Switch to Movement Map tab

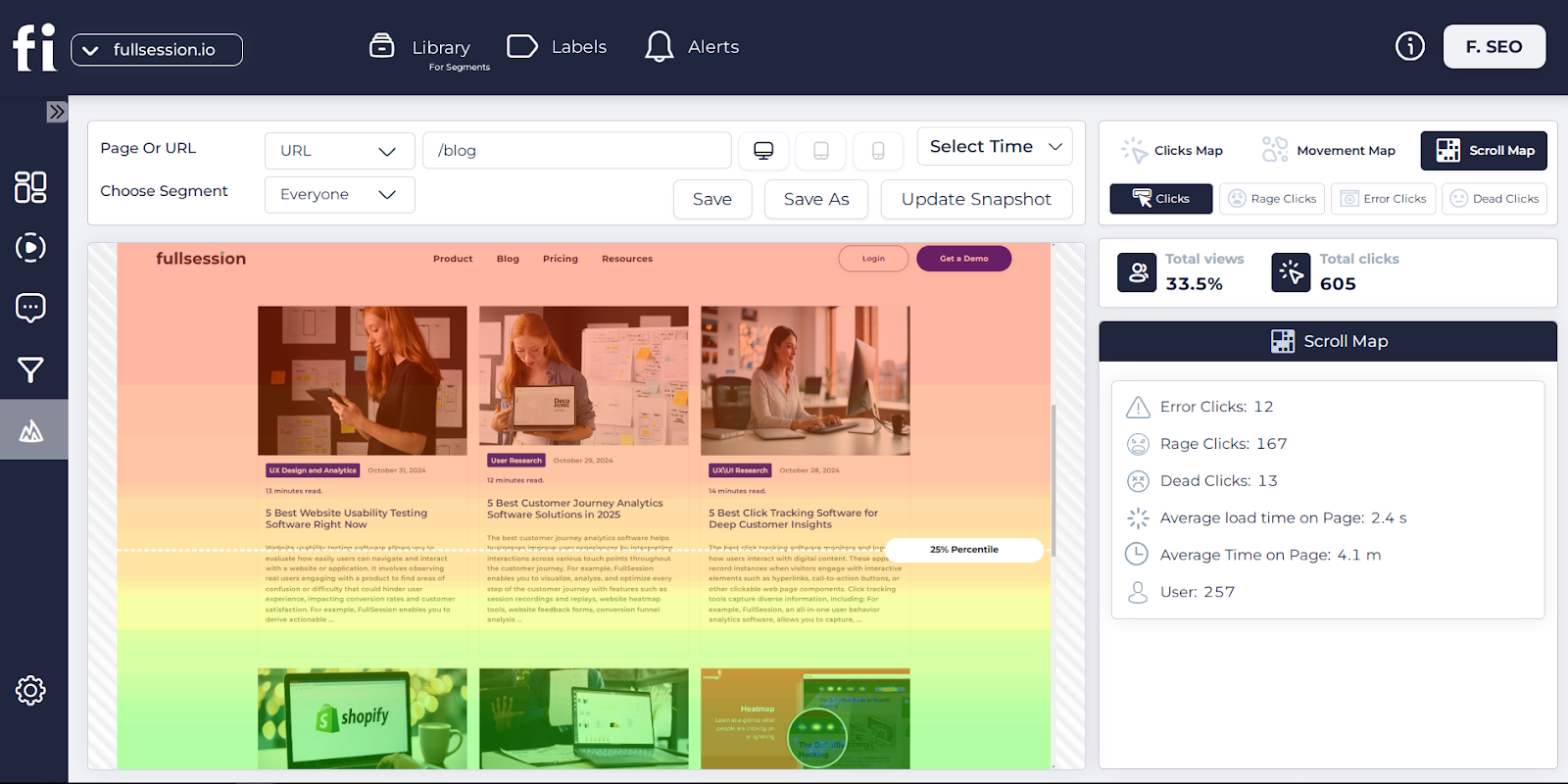click(1328, 151)
